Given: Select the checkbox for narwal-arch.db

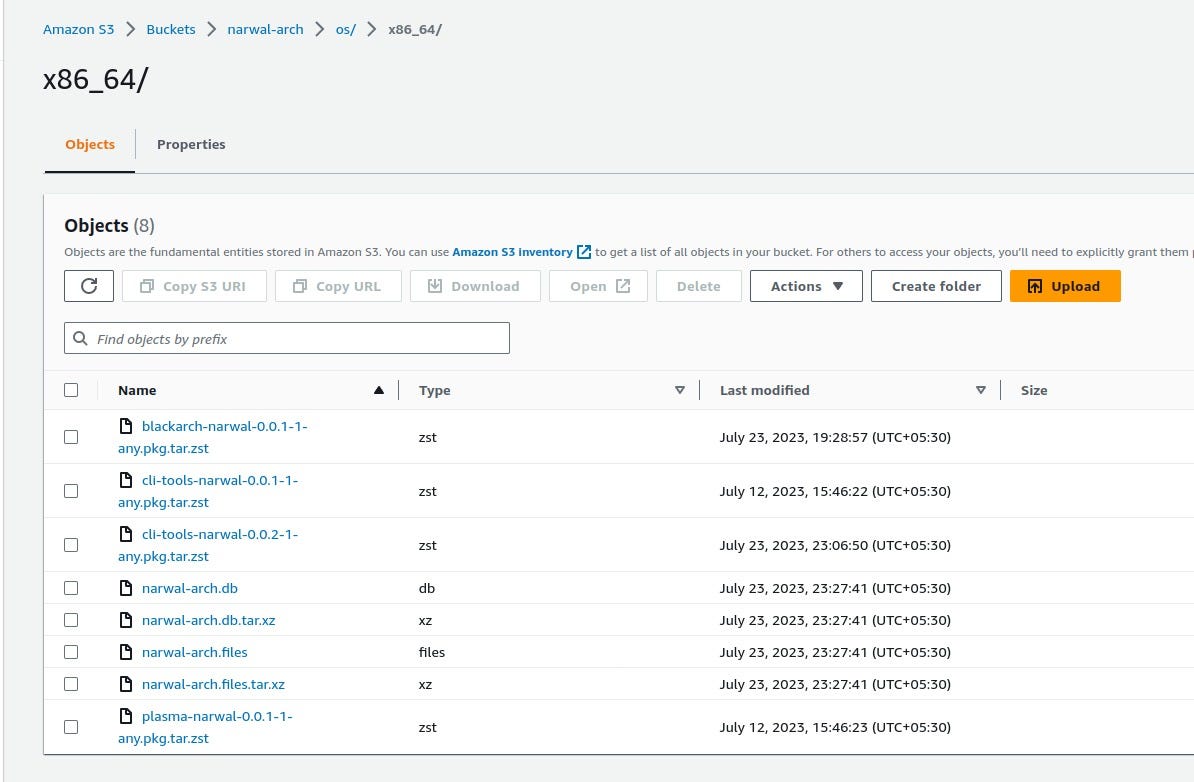Looking at the screenshot, I should click(x=71, y=587).
